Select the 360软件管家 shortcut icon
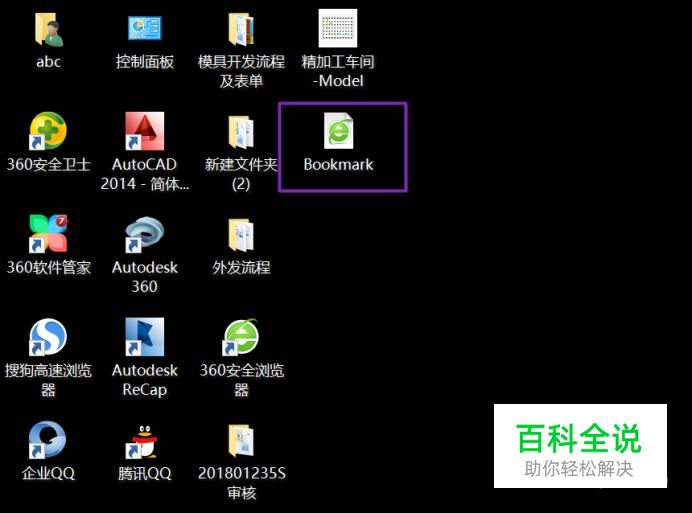Image resolution: width=692 pixels, height=513 pixels. 48,234
